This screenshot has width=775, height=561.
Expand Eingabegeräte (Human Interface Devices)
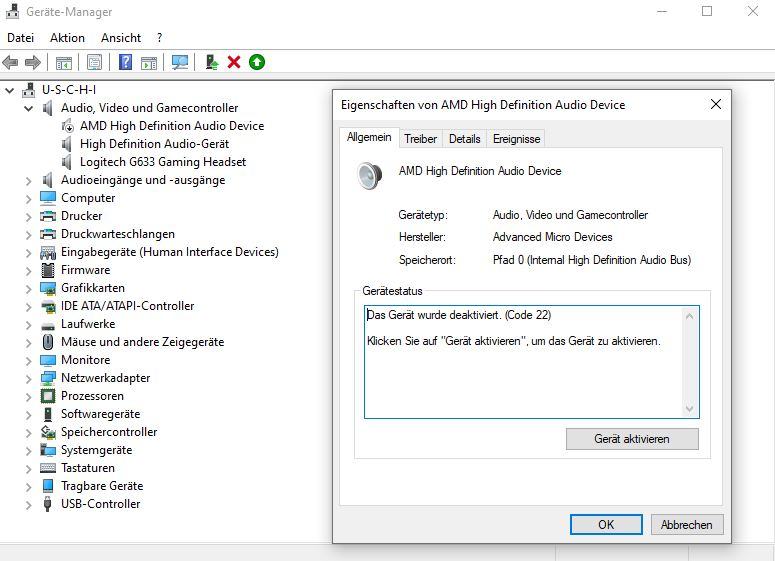tap(29, 253)
